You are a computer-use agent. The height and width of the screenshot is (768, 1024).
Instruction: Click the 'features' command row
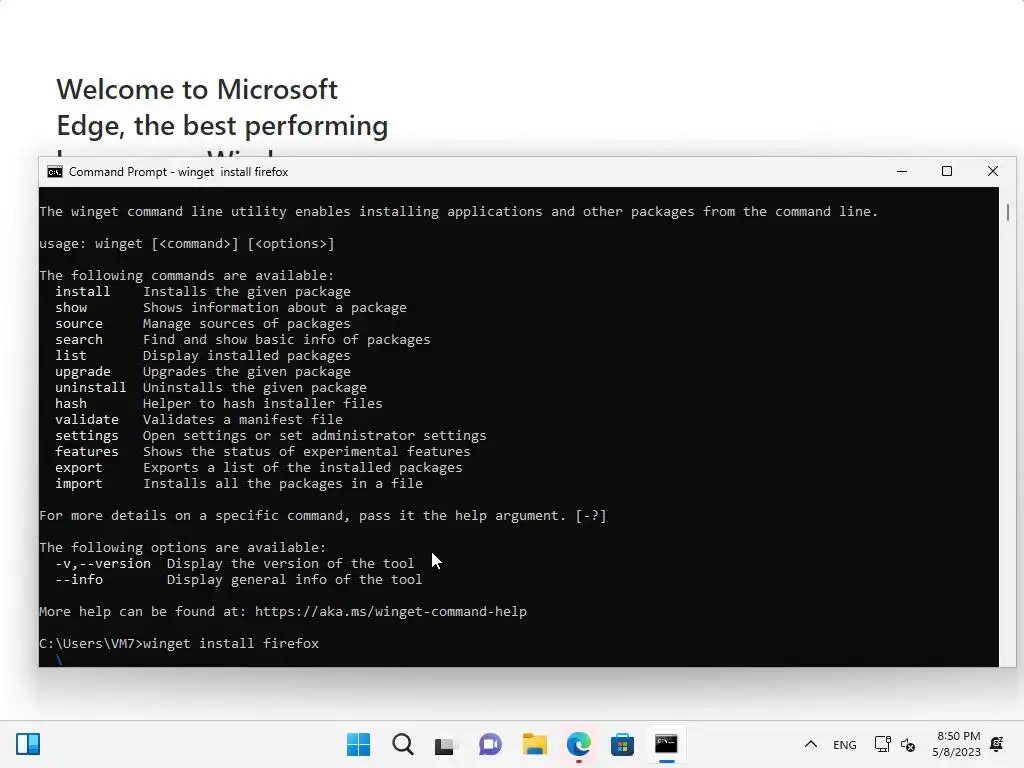coord(263,452)
